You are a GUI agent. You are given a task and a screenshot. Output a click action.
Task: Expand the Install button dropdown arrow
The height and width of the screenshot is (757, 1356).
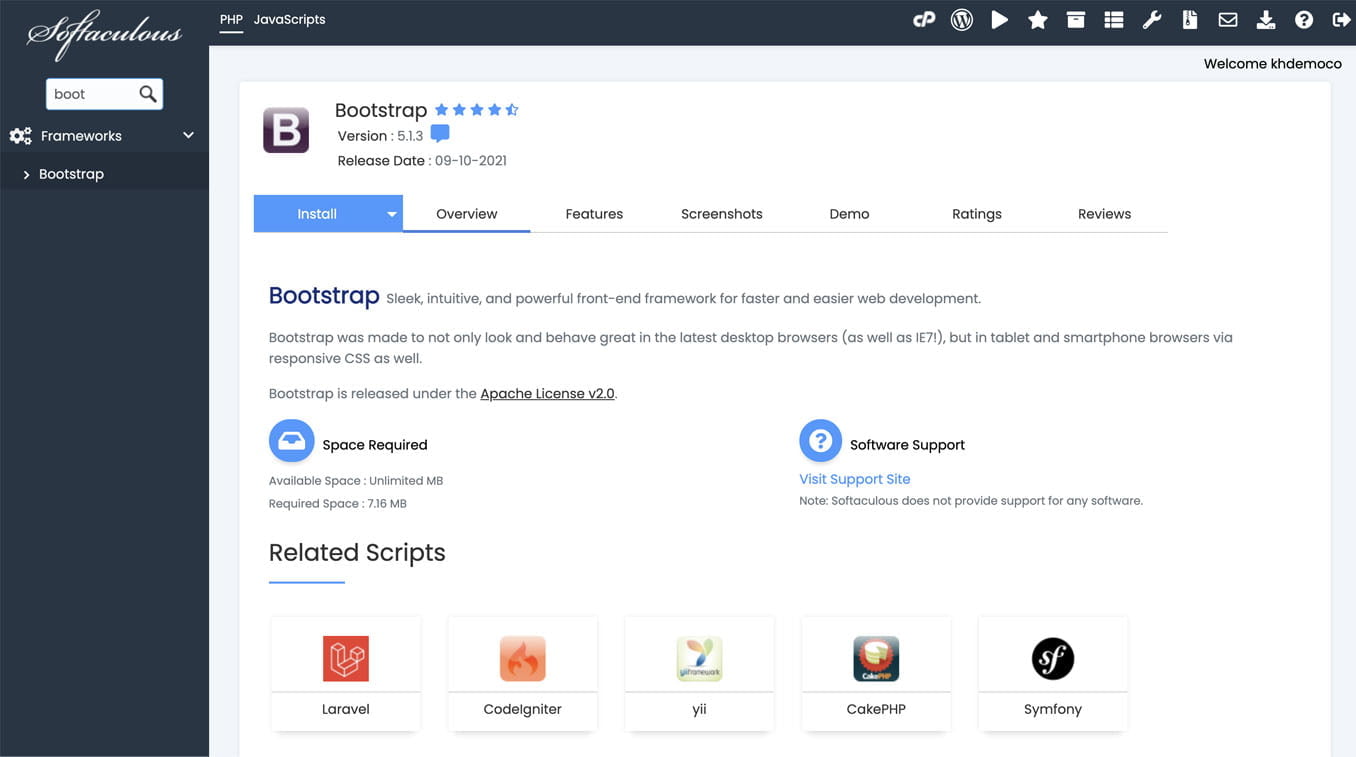(x=391, y=213)
